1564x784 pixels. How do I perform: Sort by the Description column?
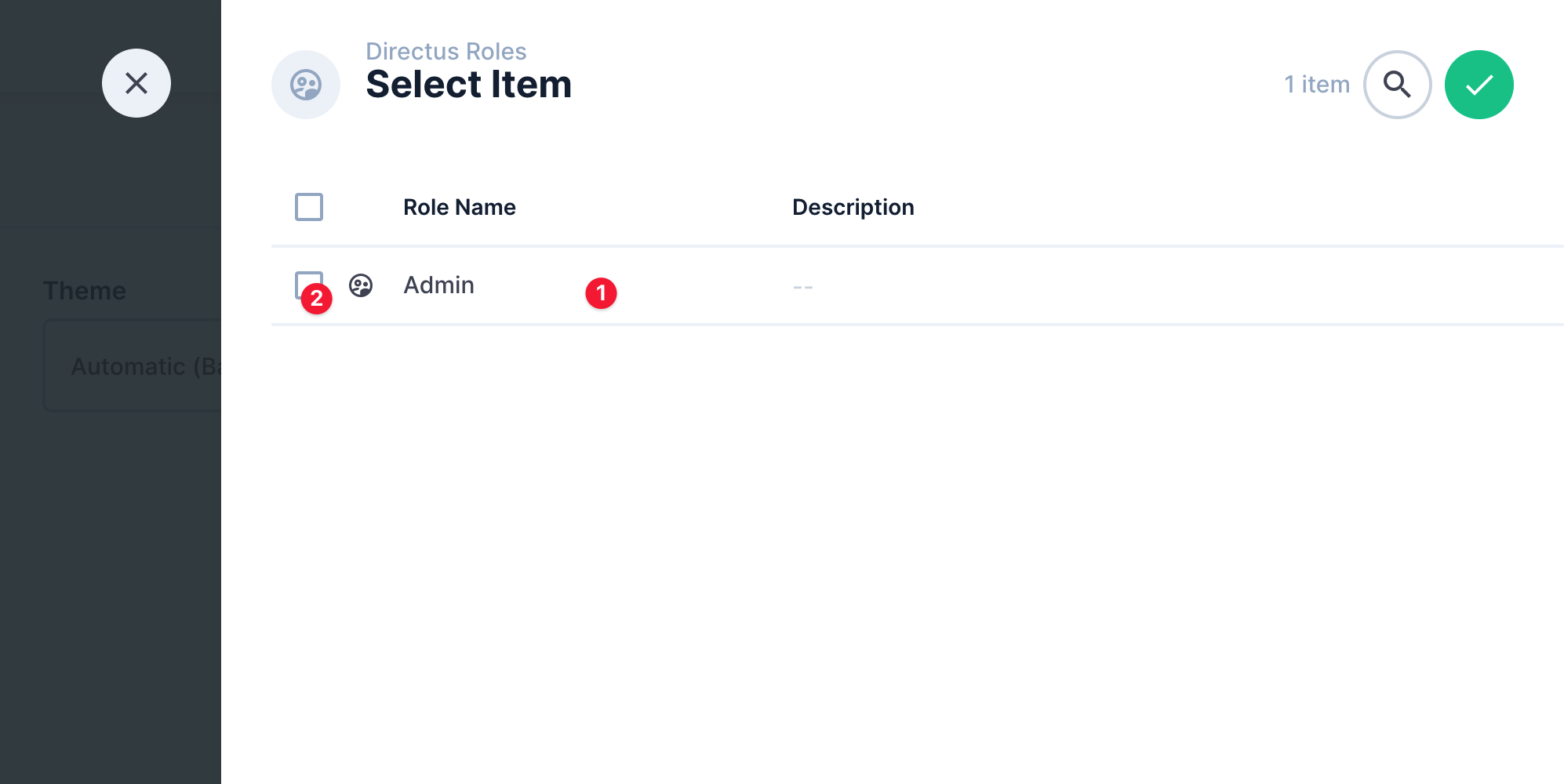coord(853,207)
